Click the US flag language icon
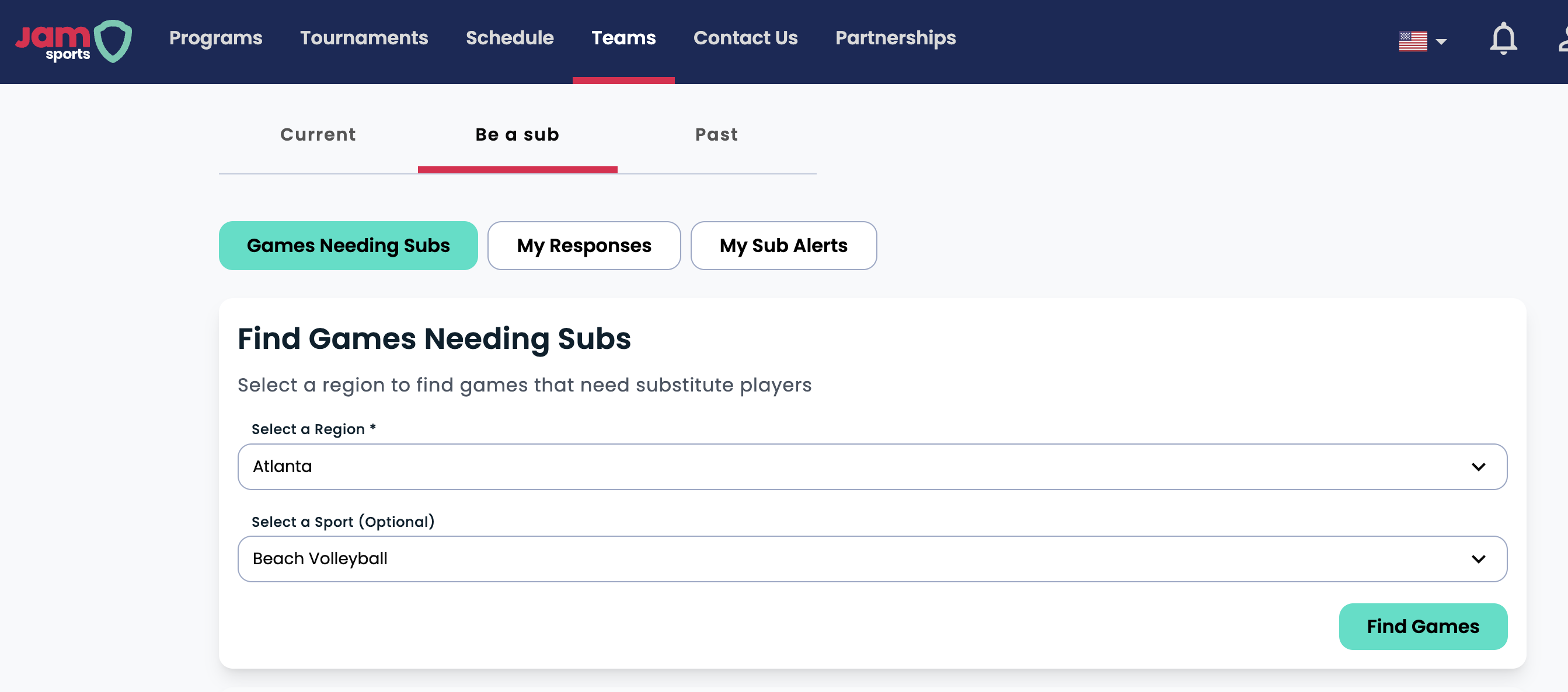 click(x=1413, y=41)
